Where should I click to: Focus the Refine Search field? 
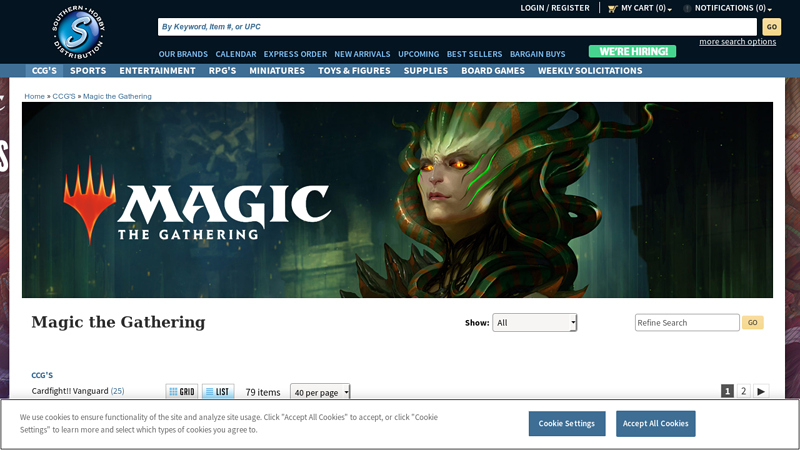(x=687, y=322)
